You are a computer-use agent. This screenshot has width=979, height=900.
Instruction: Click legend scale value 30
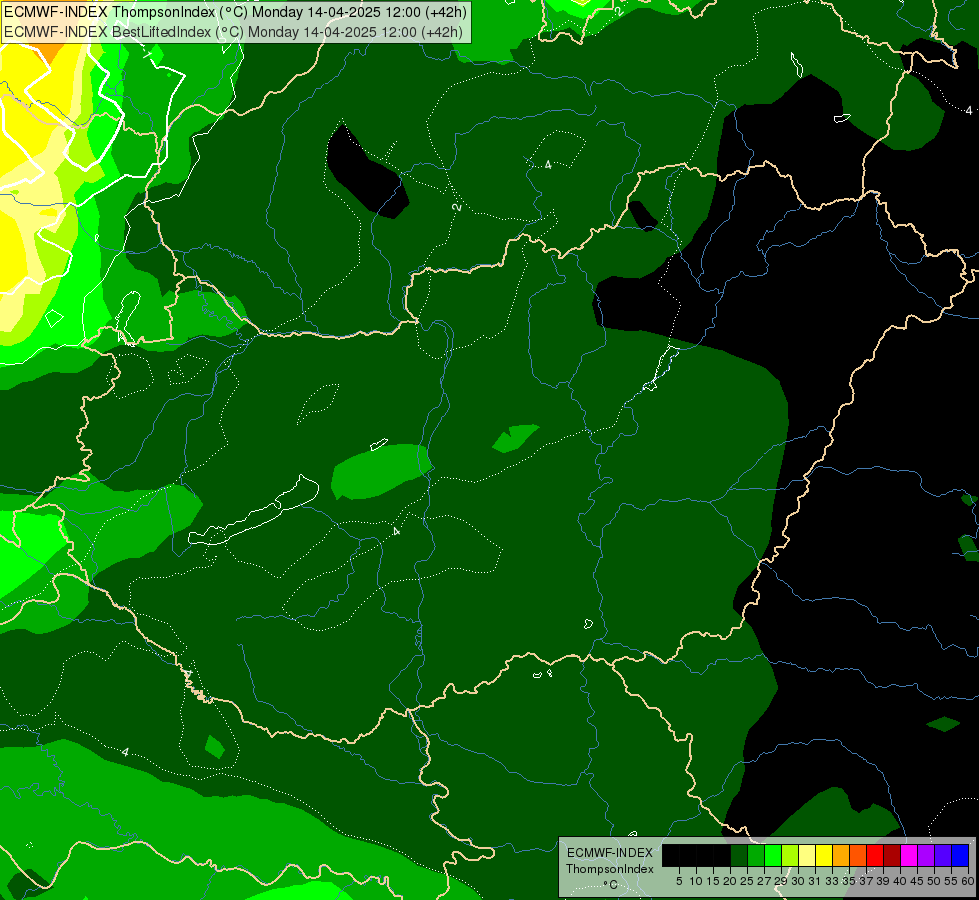(799, 881)
